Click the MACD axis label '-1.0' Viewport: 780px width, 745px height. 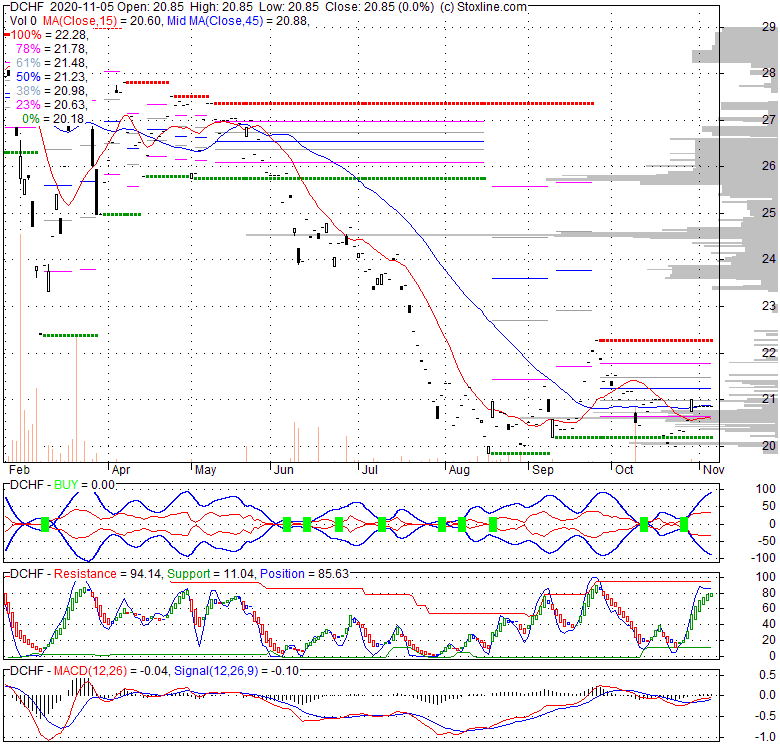pyautogui.click(x=766, y=737)
